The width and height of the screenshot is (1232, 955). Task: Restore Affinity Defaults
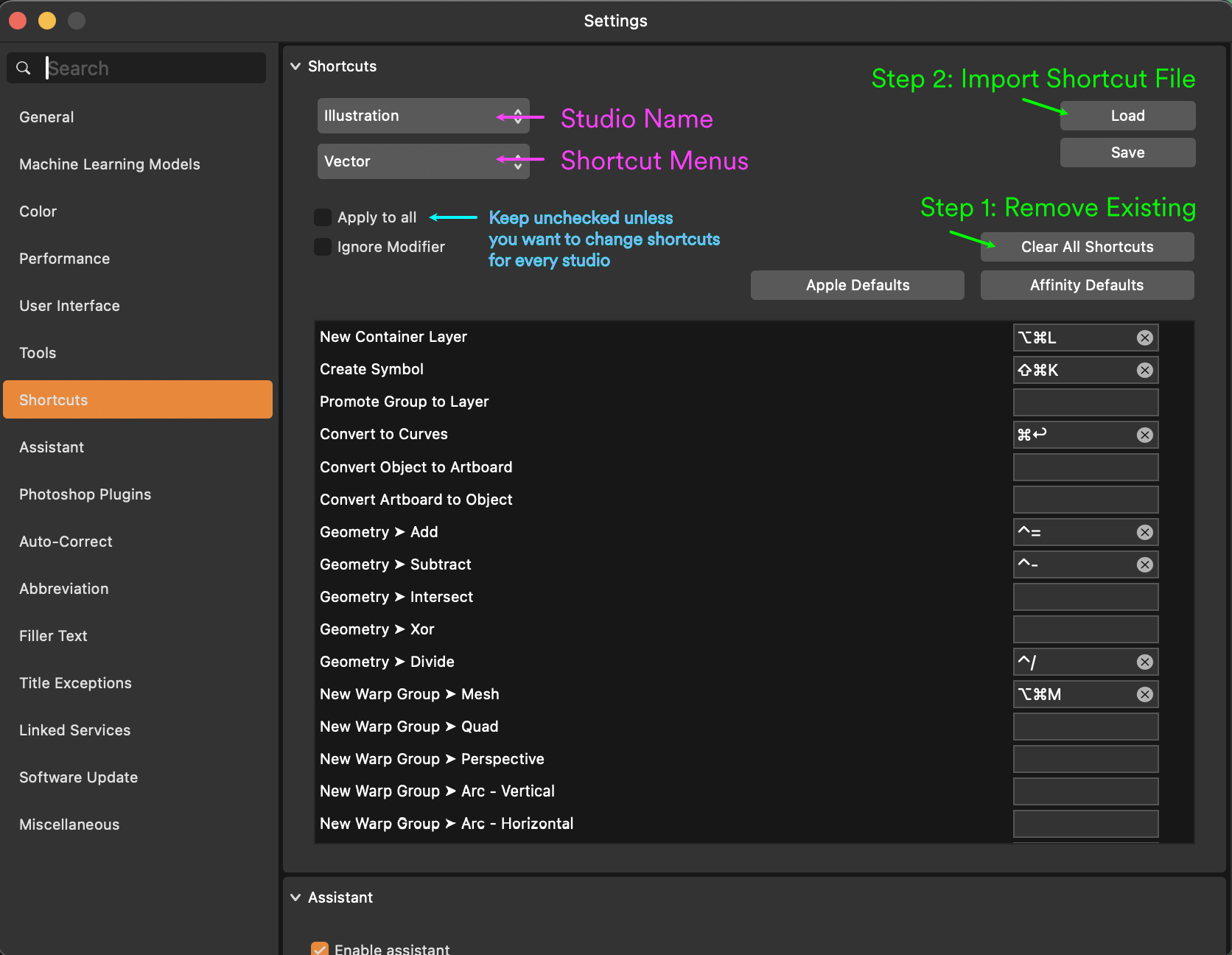(x=1086, y=285)
